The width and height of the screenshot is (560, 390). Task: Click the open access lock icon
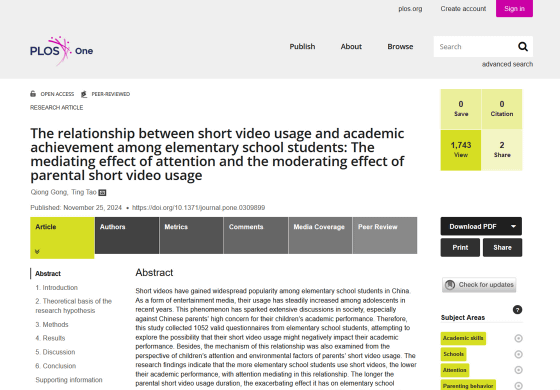(33, 94)
